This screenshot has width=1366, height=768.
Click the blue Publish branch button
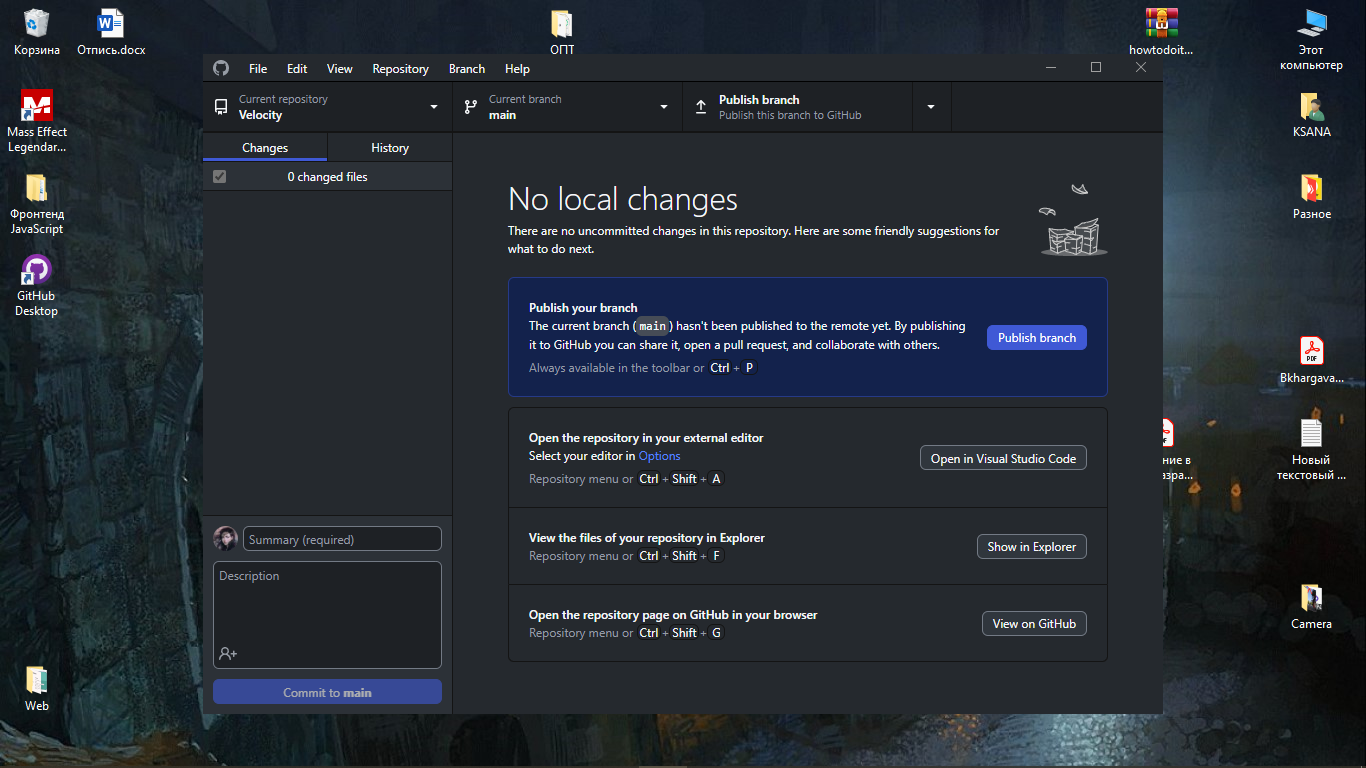(1037, 338)
